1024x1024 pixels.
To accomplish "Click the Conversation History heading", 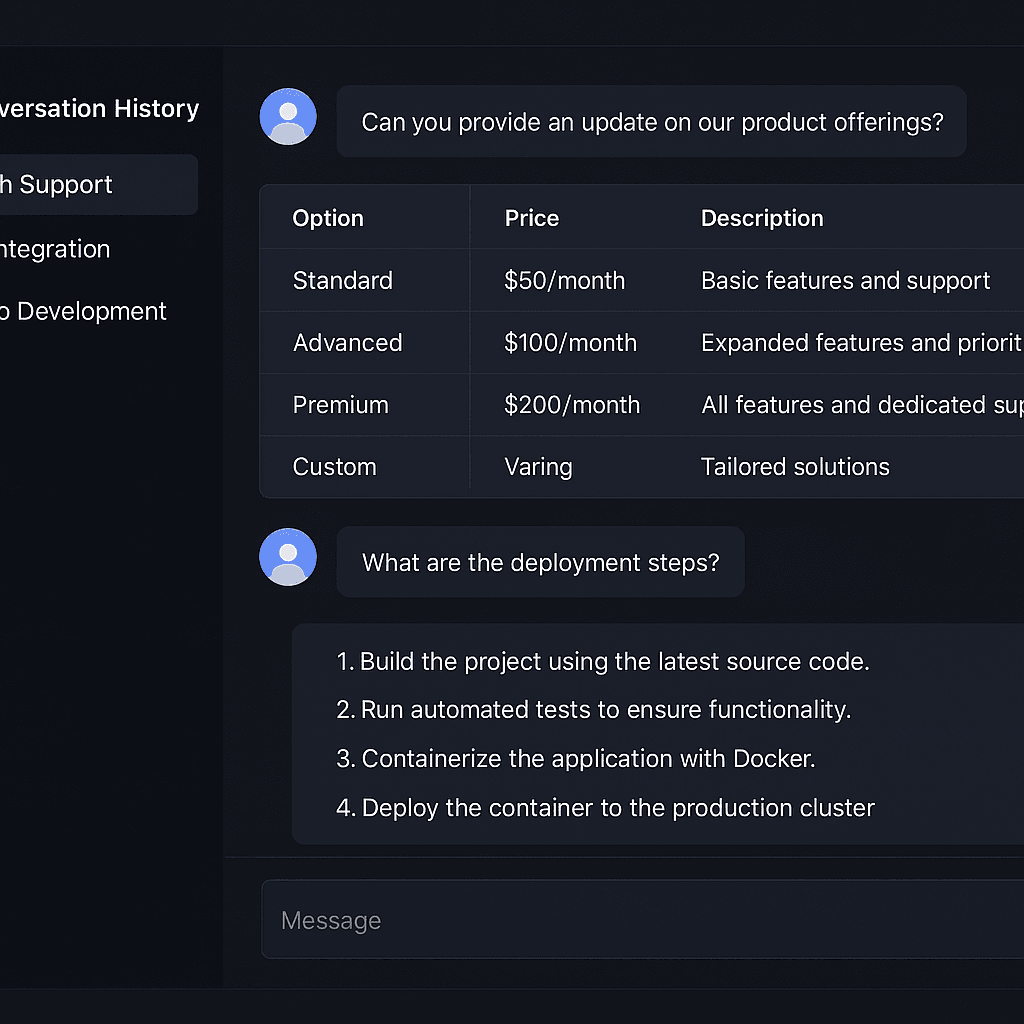I will [98, 109].
